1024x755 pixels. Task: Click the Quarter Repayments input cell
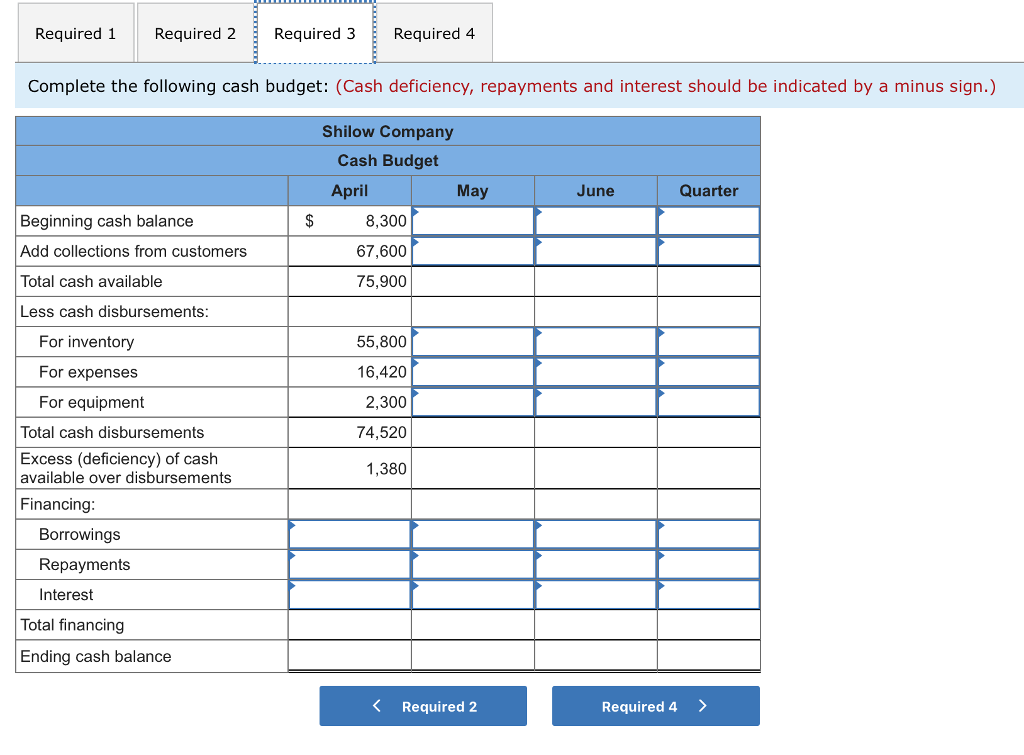coord(708,564)
